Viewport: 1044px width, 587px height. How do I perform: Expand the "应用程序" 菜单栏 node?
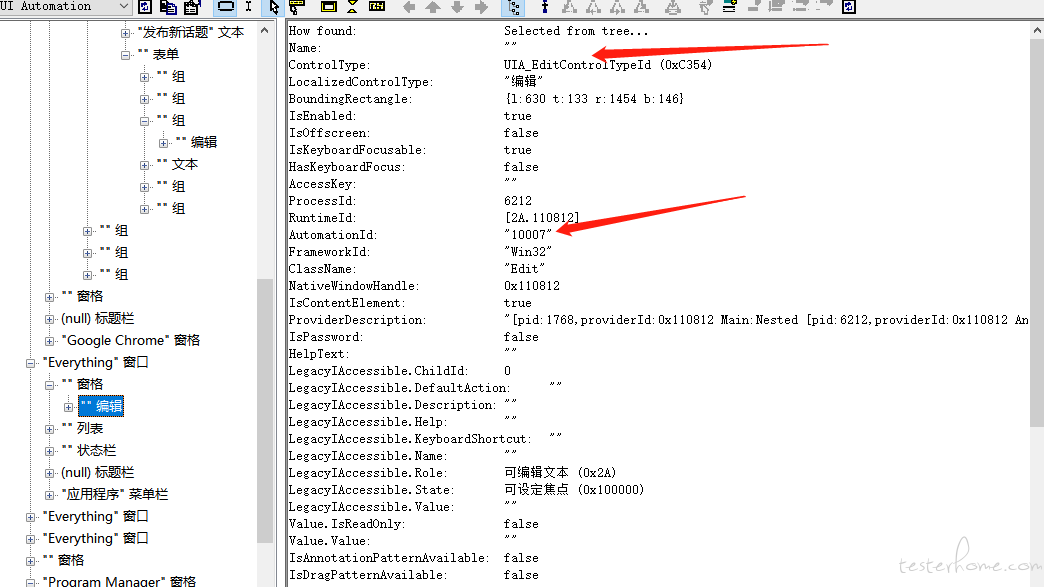(x=49, y=494)
